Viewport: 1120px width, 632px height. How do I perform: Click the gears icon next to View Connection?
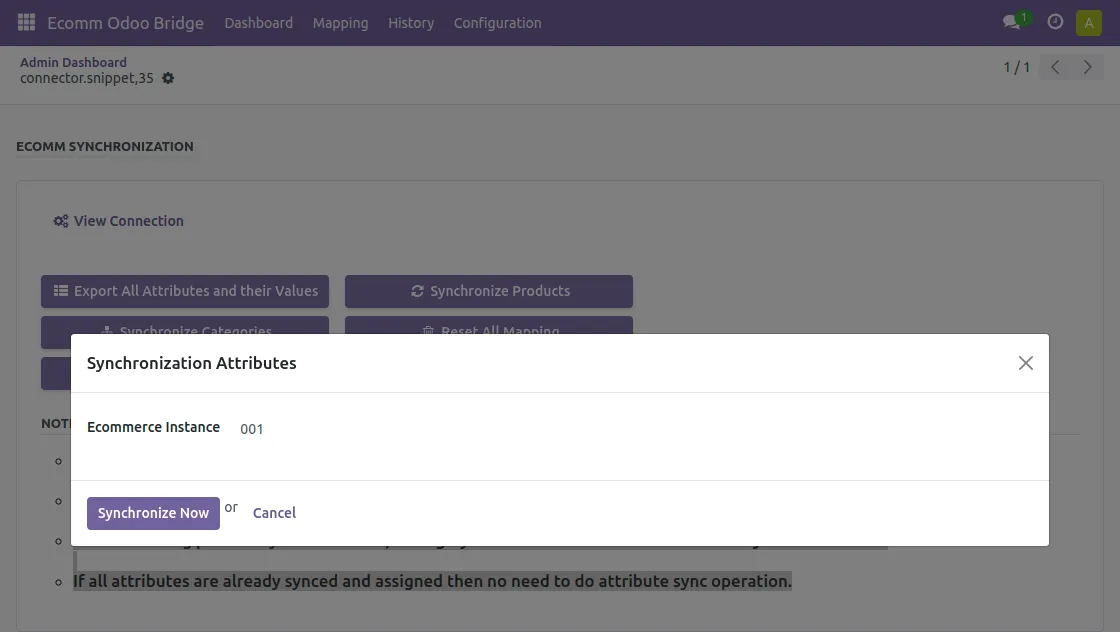[x=60, y=220]
